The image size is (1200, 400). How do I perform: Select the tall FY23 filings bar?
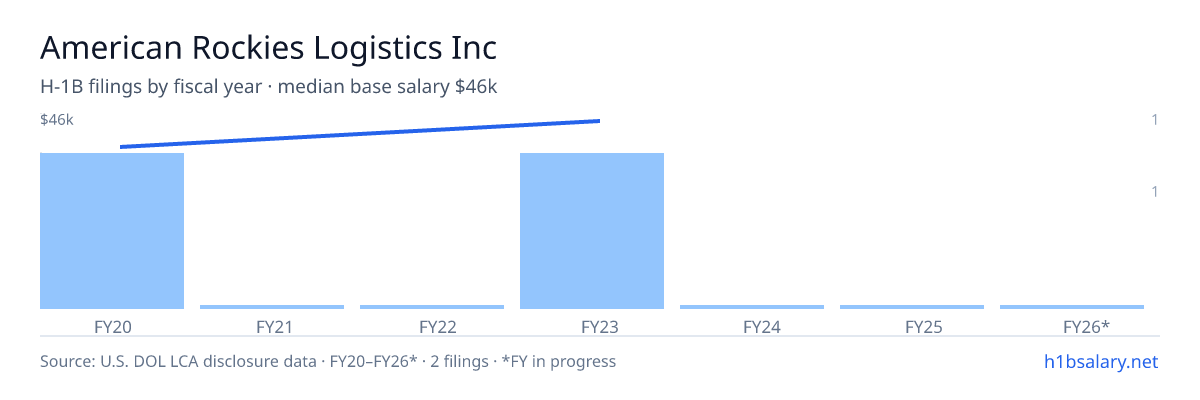[592, 231]
